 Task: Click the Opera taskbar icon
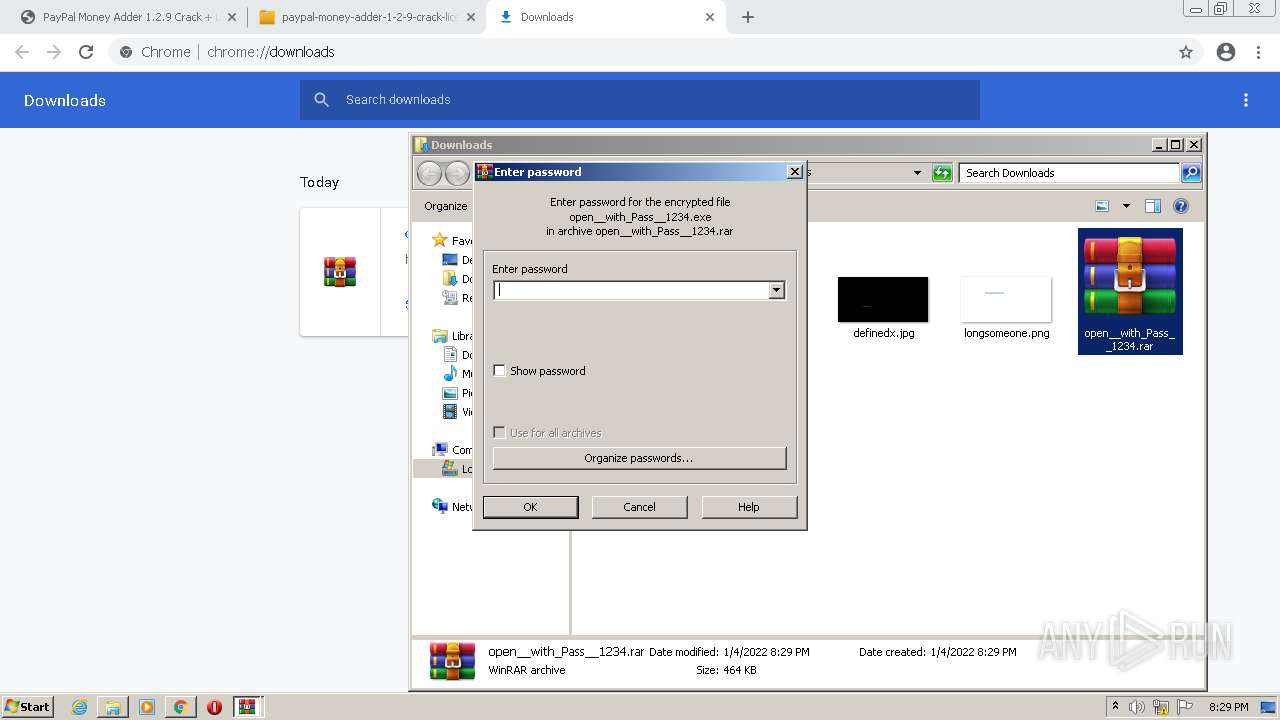[214, 707]
